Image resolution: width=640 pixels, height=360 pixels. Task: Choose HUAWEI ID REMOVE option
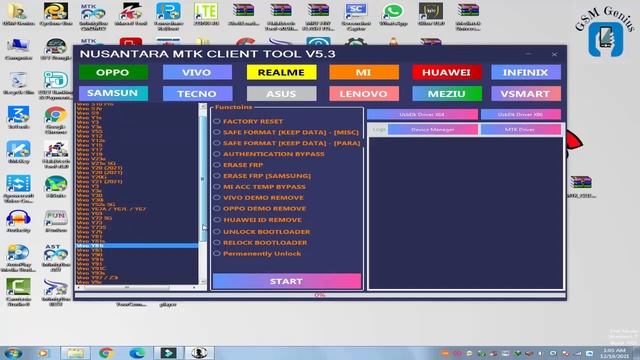coord(217,220)
